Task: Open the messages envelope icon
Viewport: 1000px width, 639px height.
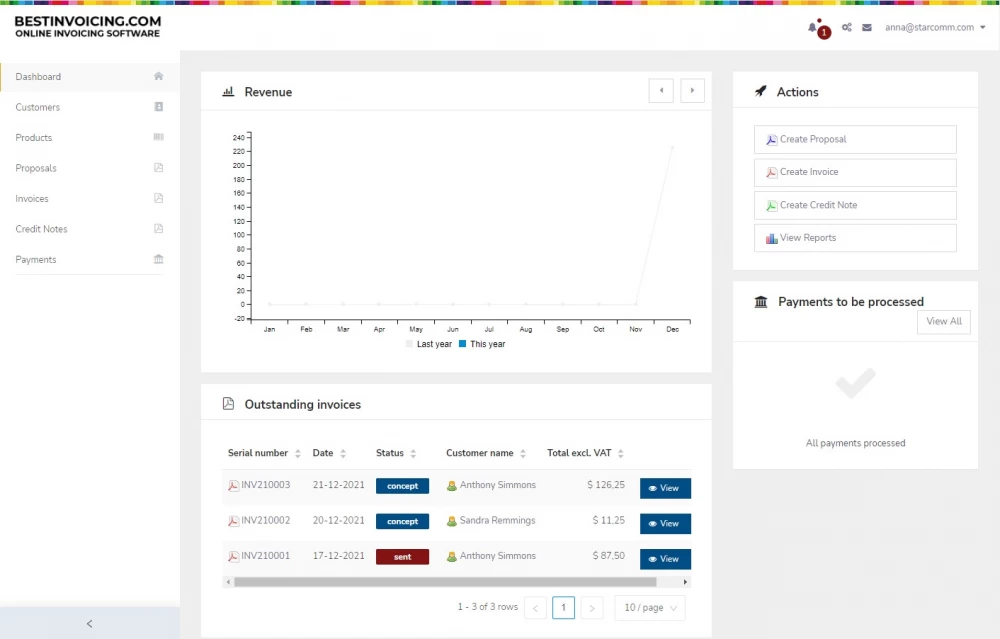Action: tap(867, 28)
